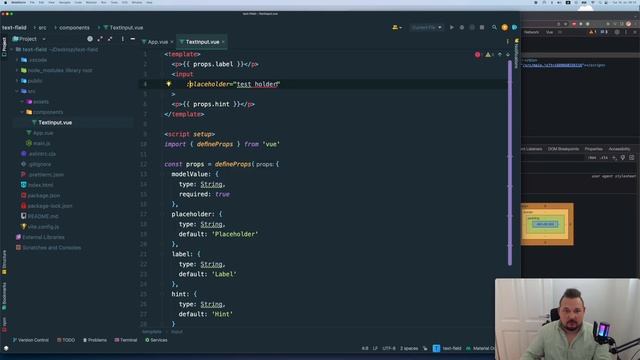
Task: Click 2 spaces indent setting in status bar
Action: click(409, 349)
